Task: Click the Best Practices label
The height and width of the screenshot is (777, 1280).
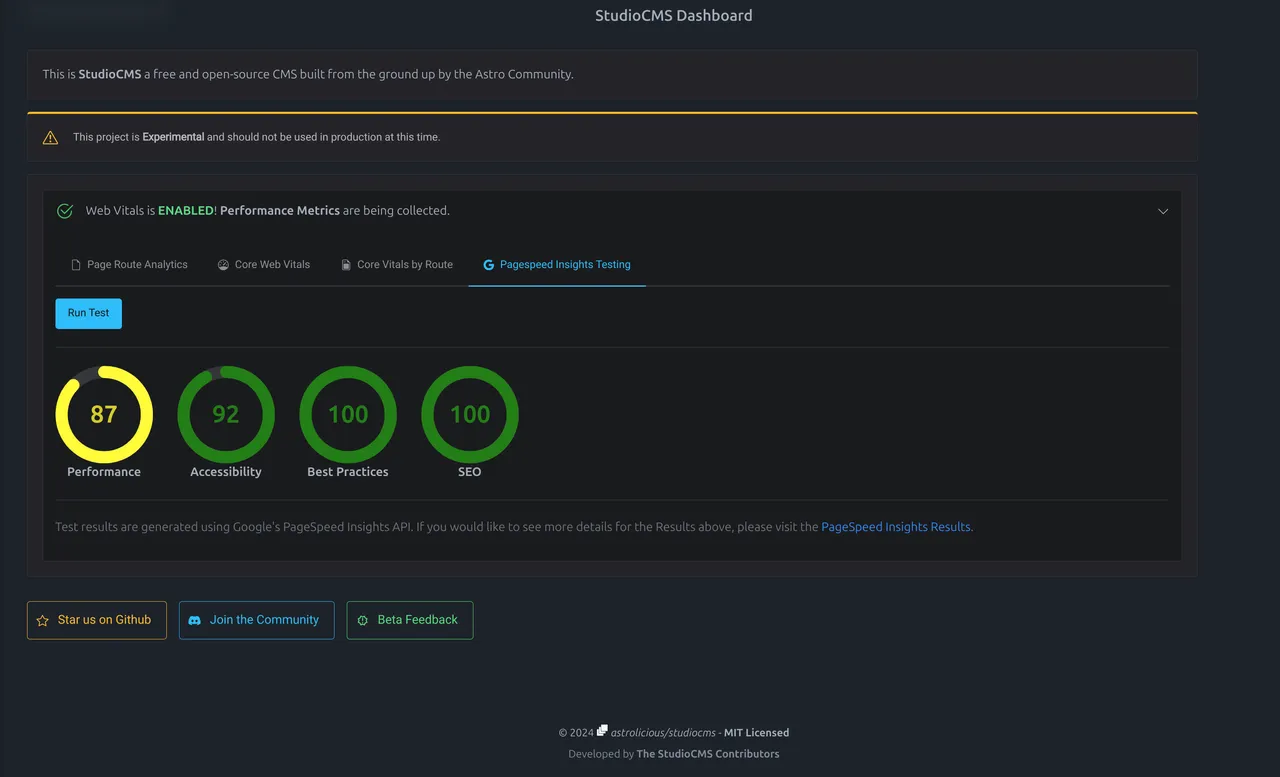Action: (x=348, y=472)
